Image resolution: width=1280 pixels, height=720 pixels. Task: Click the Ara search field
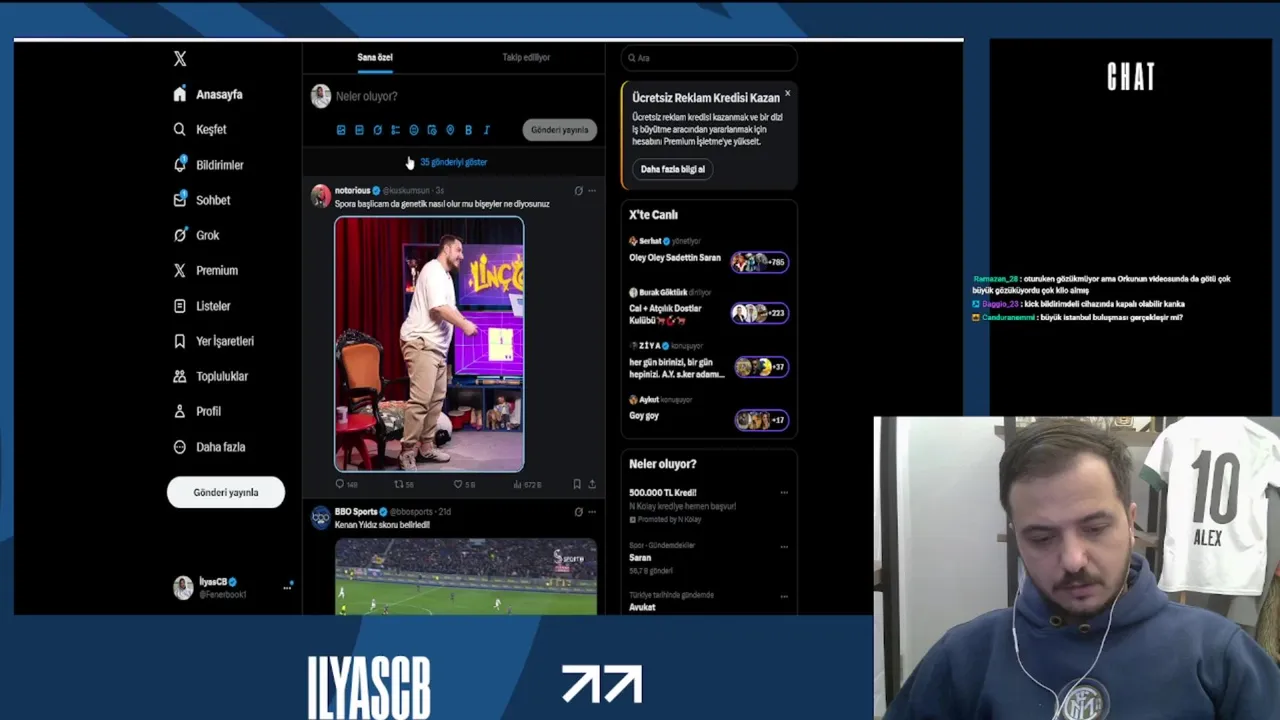coord(709,58)
